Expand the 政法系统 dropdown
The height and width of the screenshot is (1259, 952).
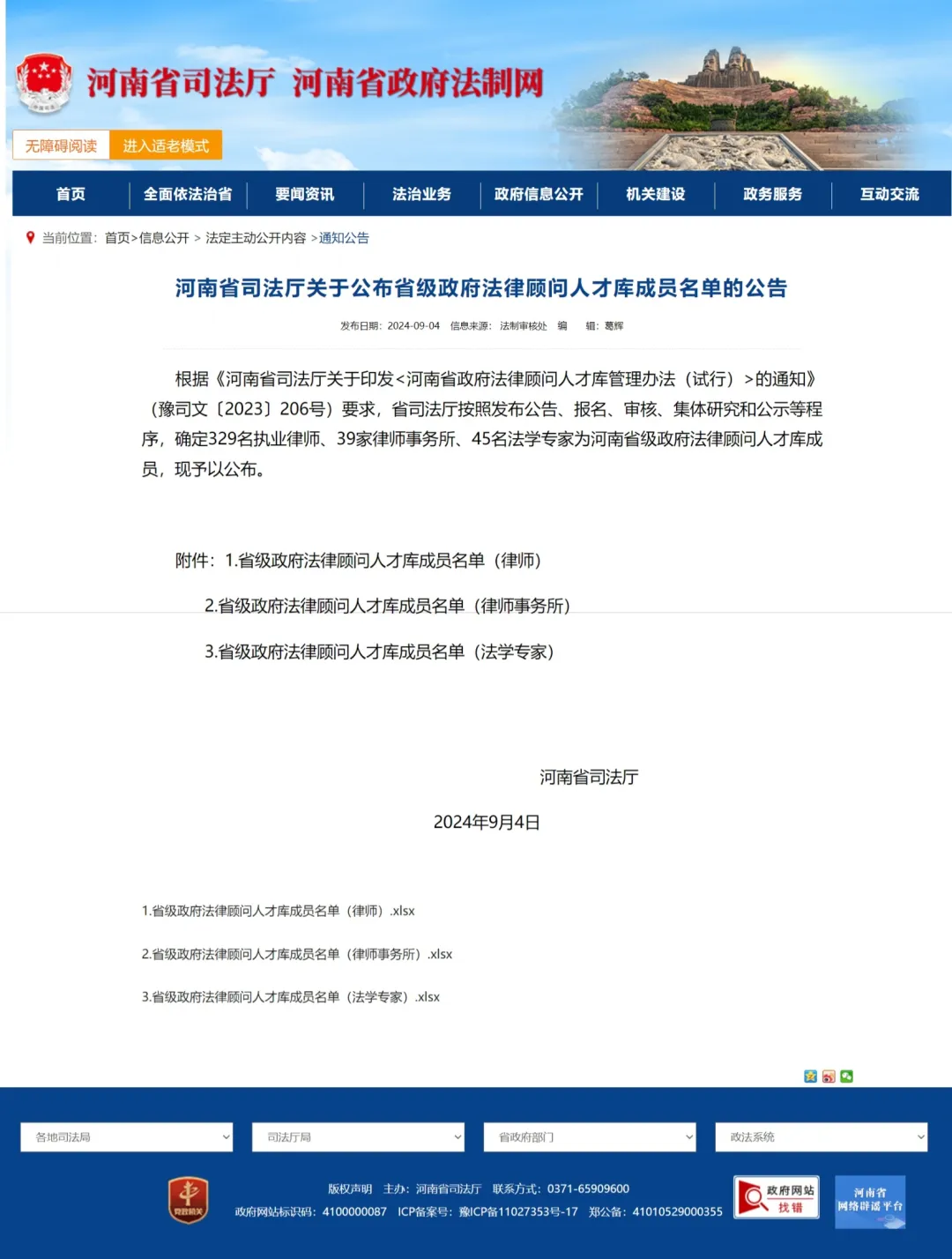[822, 1137]
